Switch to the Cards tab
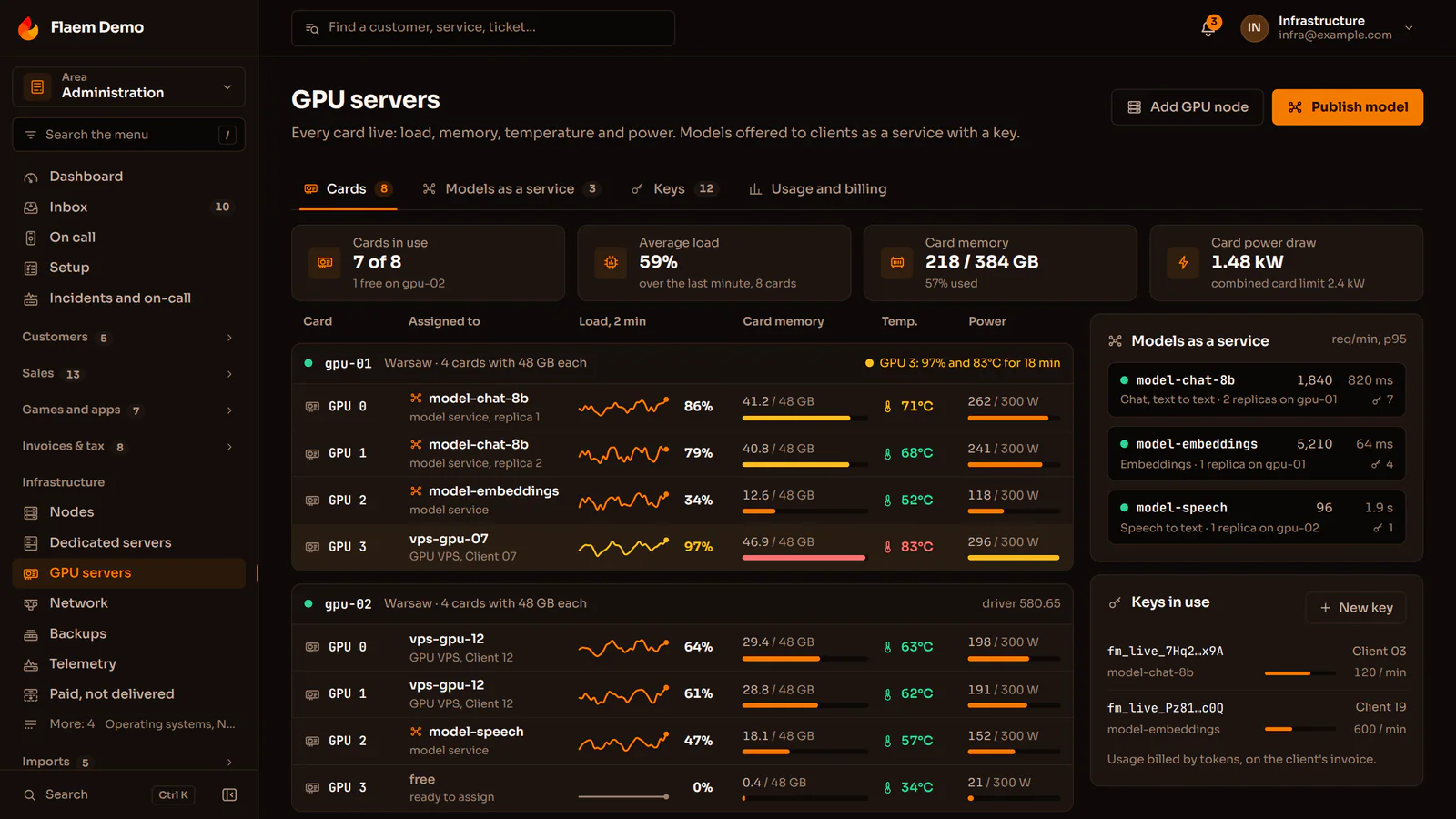 tap(348, 189)
